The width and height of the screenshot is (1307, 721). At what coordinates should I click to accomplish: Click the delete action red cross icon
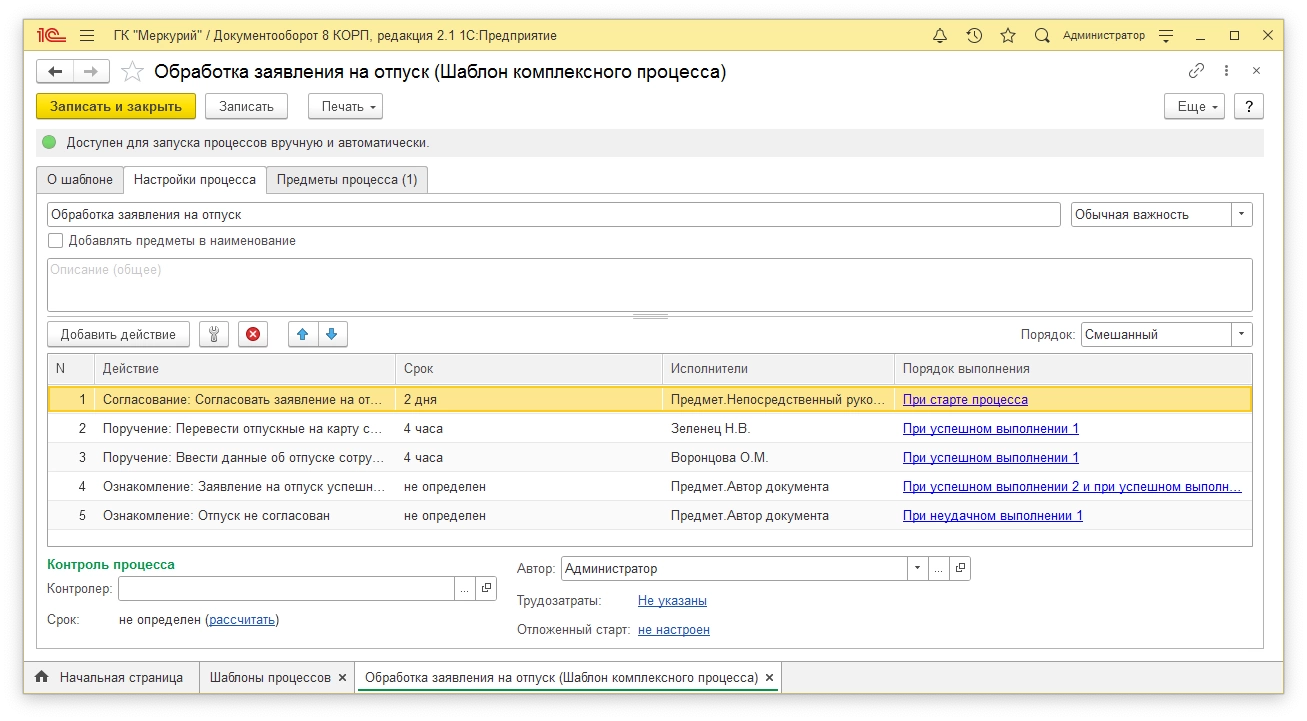pos(253,335)
